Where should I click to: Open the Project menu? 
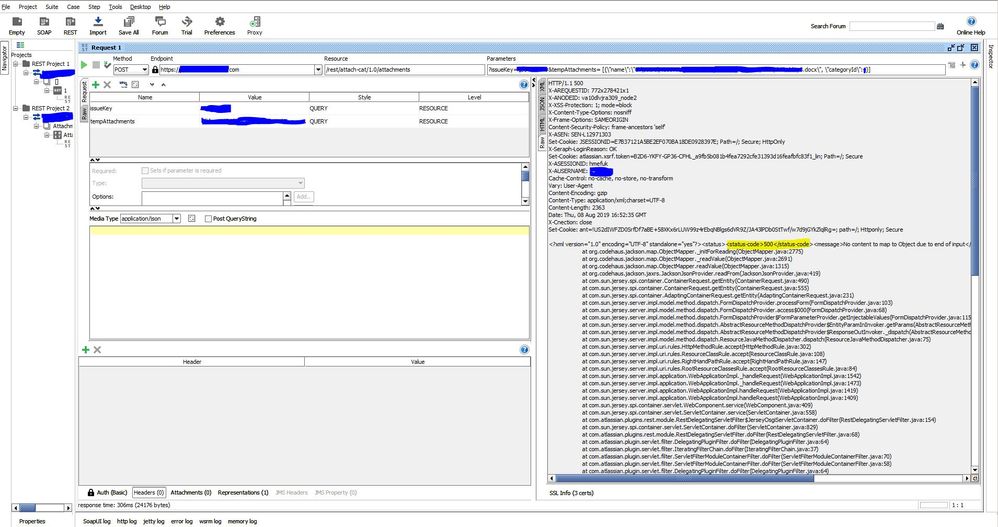tap(27, 6)
